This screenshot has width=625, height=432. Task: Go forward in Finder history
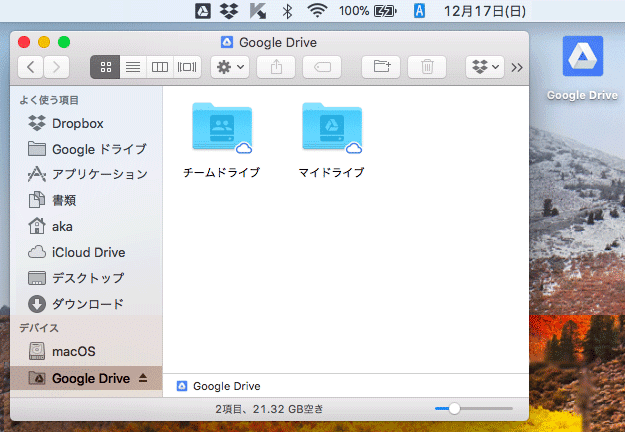pos(56,67)
